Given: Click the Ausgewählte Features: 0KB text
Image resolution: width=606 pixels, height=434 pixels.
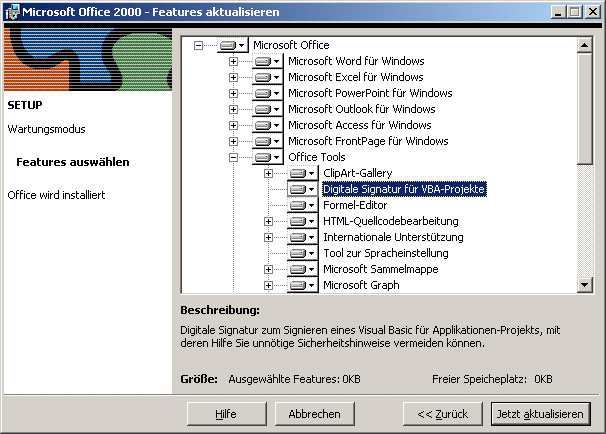Looking at the screenshot, I should coord(294,379).
